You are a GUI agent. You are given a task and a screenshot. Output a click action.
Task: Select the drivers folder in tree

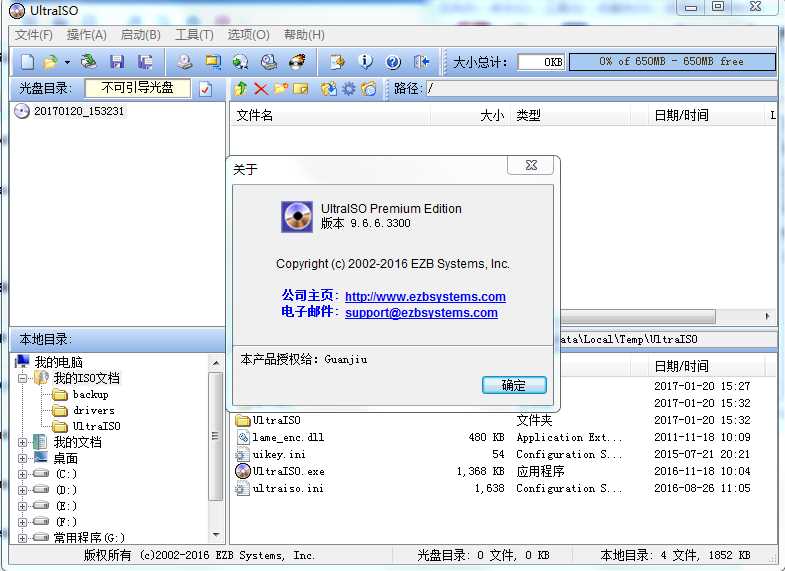tap(94, 410)
